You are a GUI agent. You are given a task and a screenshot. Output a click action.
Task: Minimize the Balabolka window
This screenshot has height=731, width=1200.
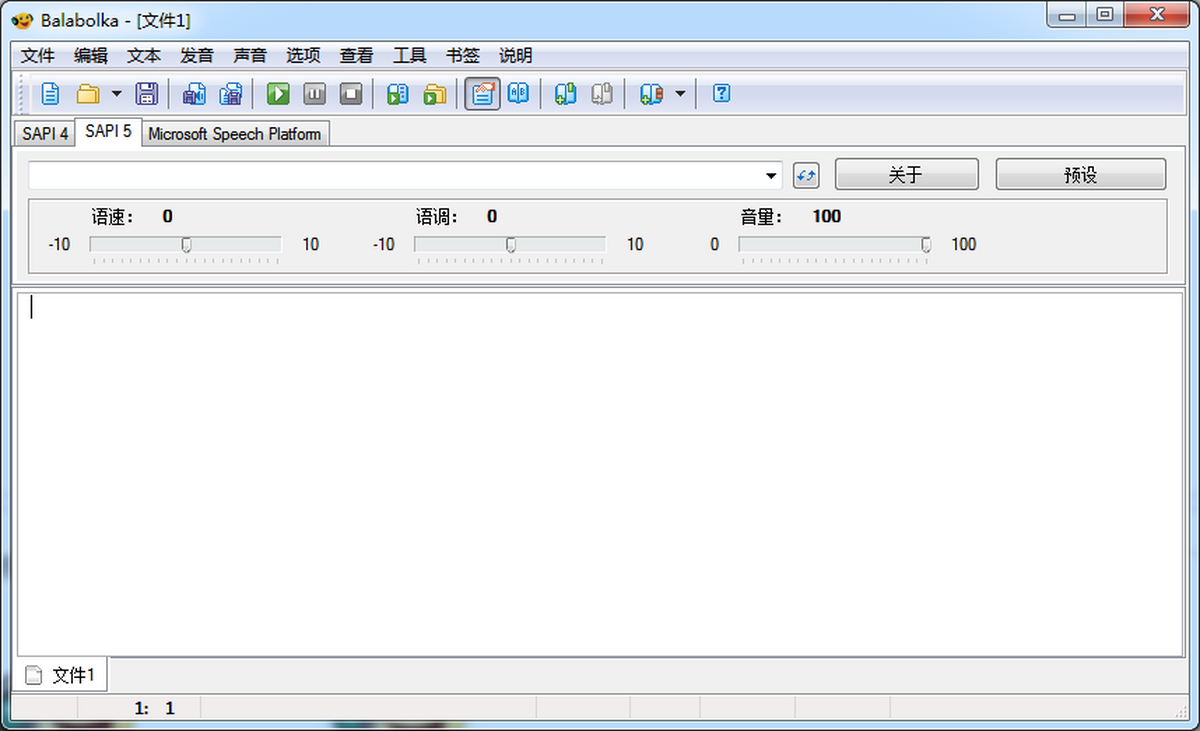1067,15
